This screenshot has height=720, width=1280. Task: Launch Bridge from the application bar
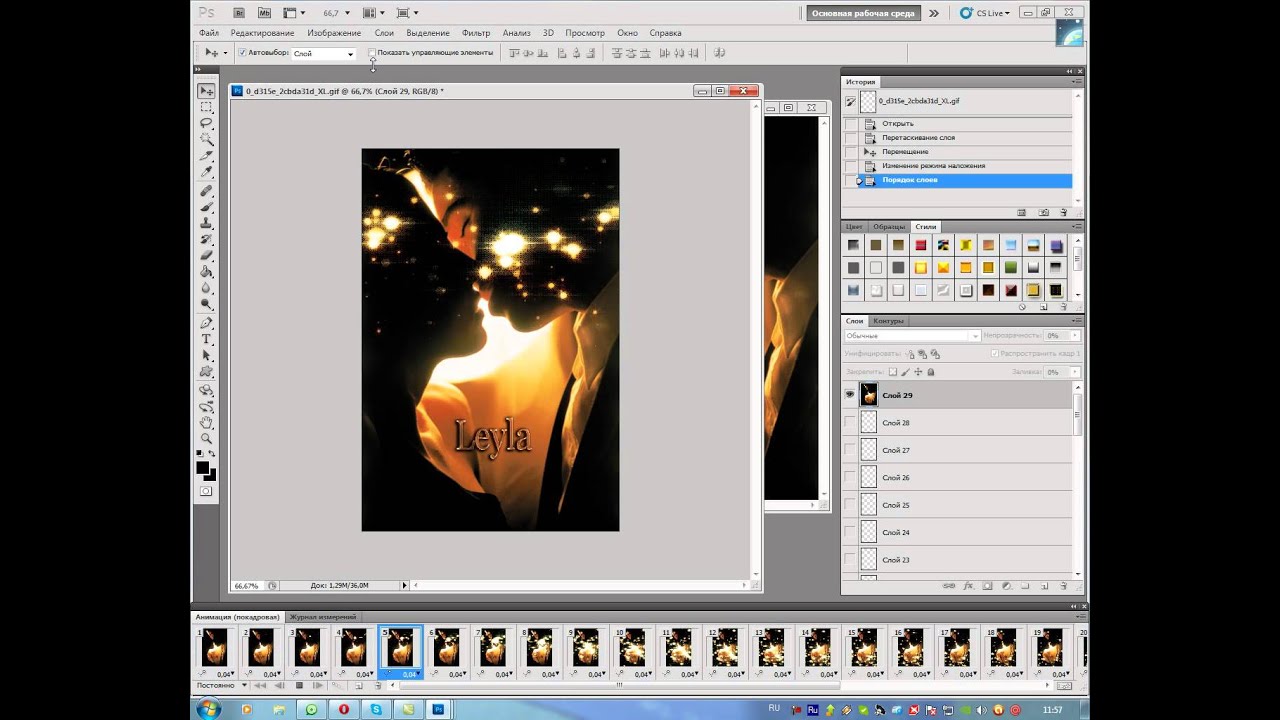(239, 13)
